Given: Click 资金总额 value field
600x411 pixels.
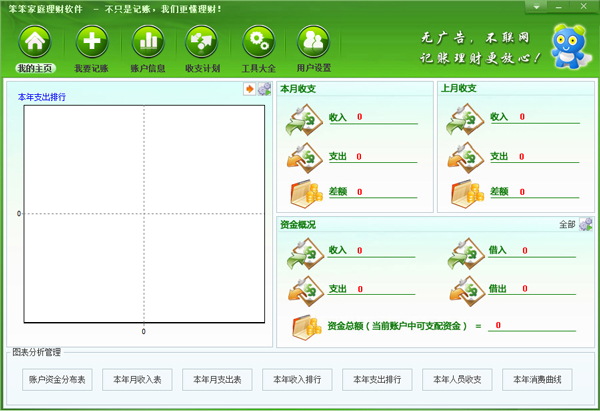Looking at the screenshot, I should [x=532, y=325].
